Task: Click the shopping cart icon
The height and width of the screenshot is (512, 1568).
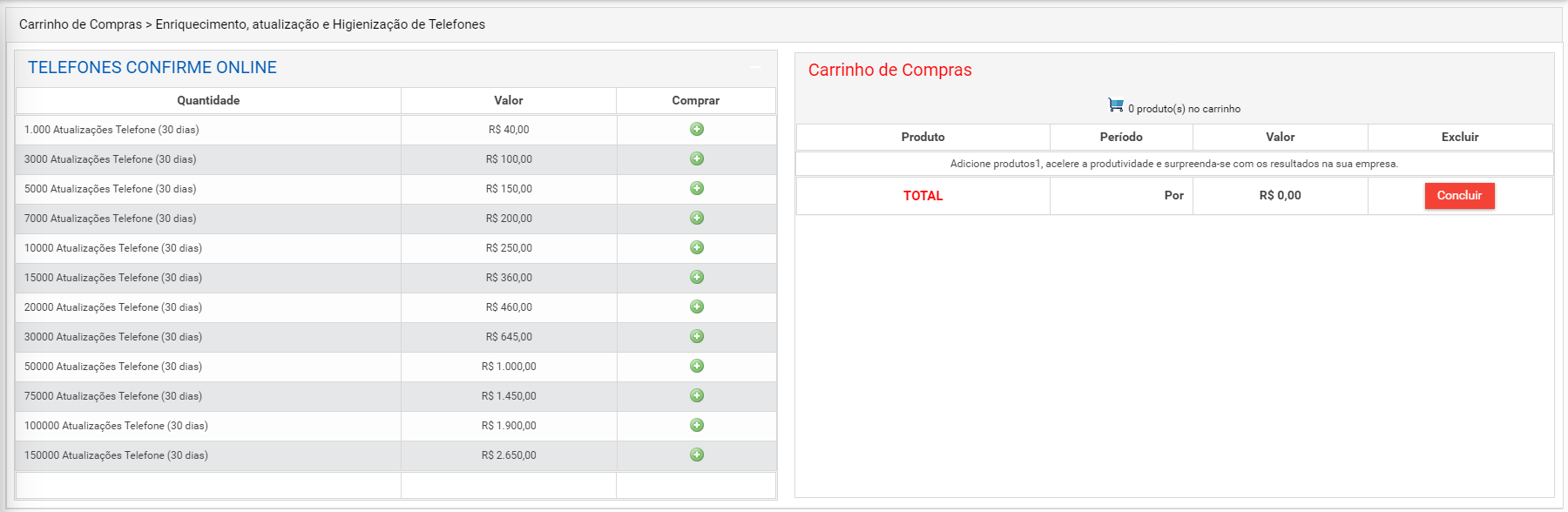Action: tap(1115, 104)
